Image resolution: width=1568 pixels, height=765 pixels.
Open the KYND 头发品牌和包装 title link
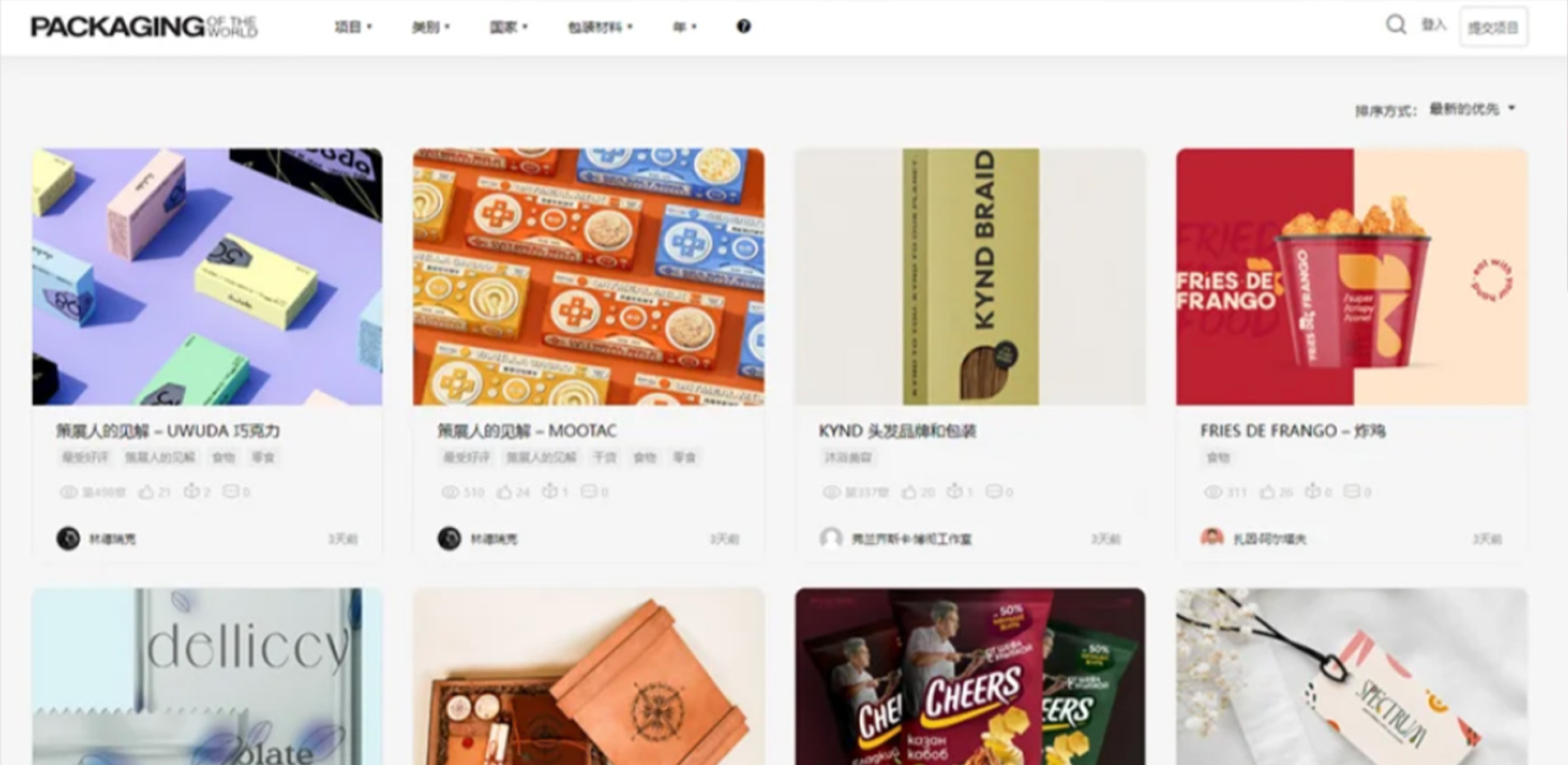coord(897,431)
